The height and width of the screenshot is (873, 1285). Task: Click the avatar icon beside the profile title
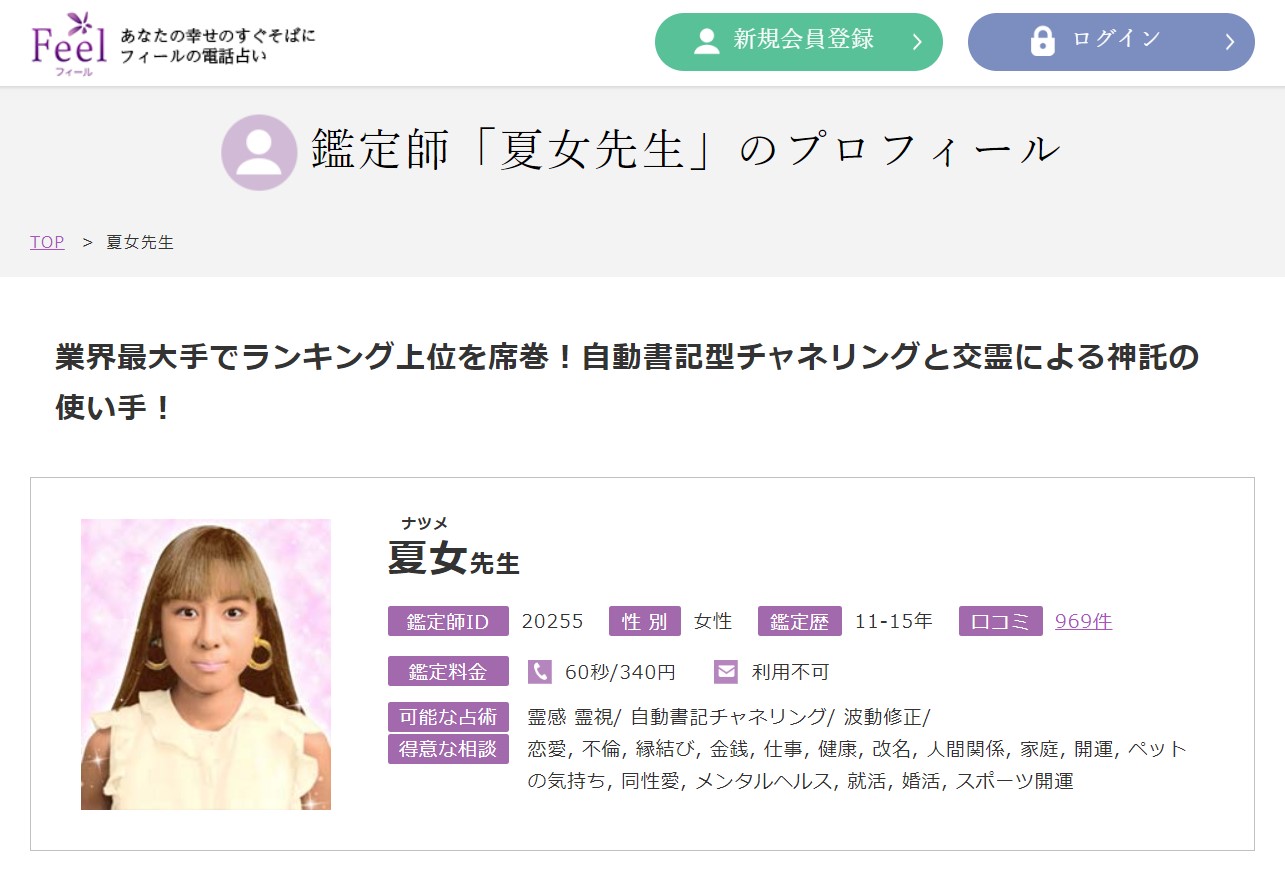(x=259, y=153)
